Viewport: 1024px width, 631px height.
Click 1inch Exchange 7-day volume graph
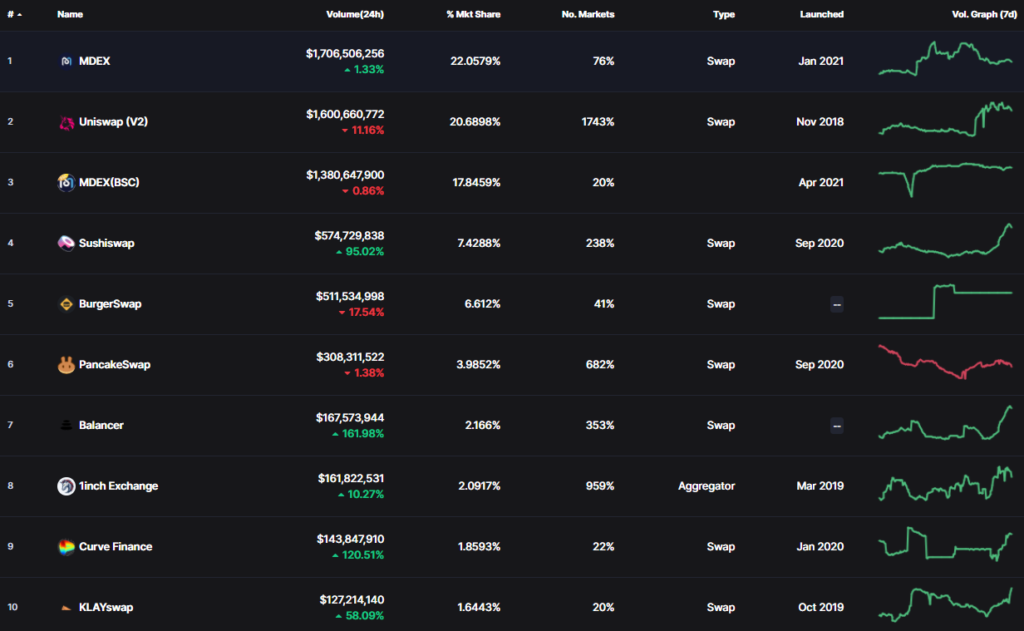coord(946,483)
